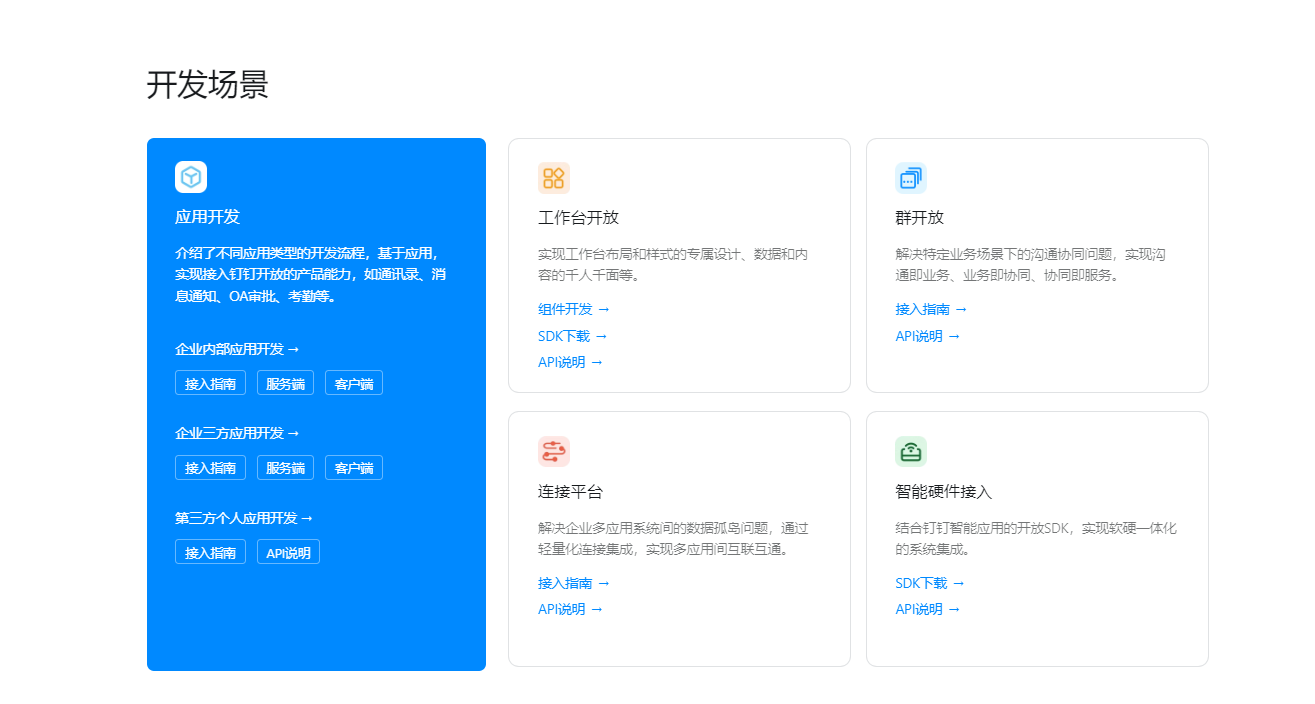Open API说明 link in 连接平台 card
This screenshot has height=704, width=1315.
click(571, 609)
